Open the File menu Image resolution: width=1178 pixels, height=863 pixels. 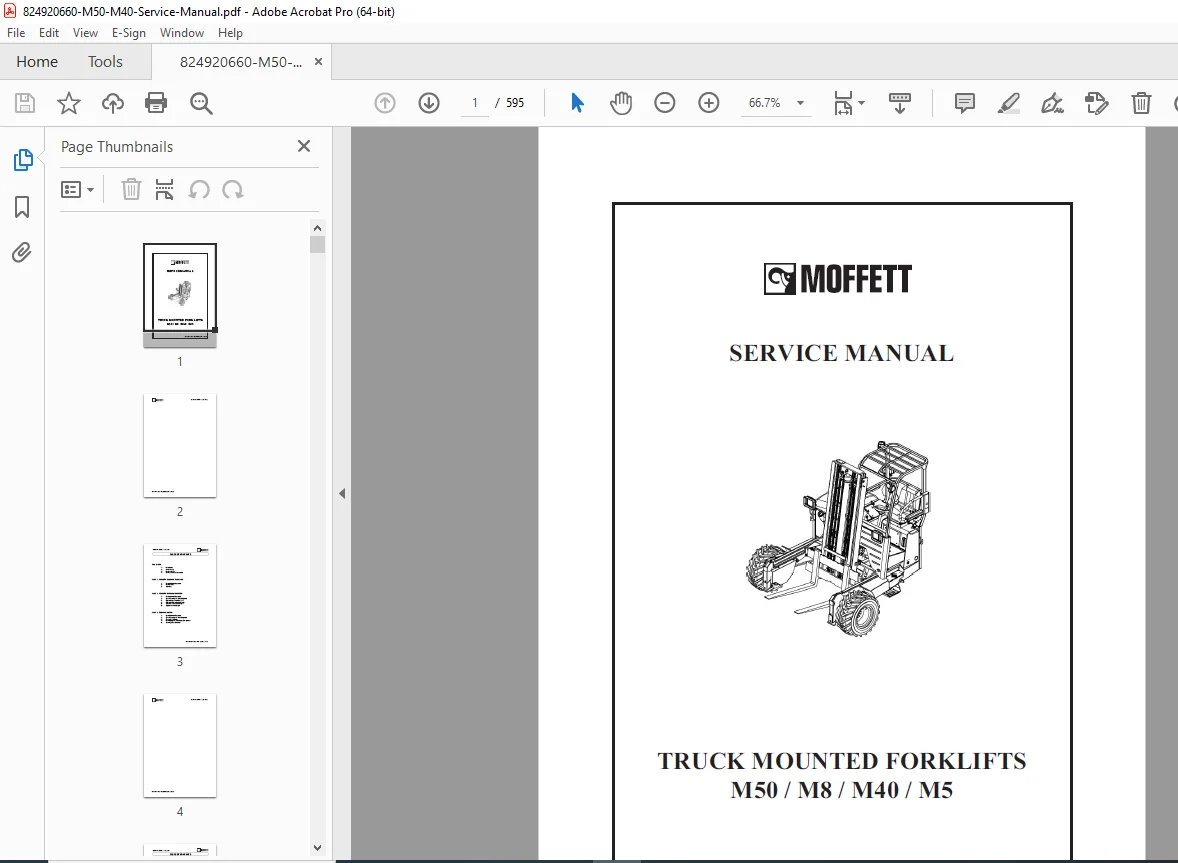point(16,33)
